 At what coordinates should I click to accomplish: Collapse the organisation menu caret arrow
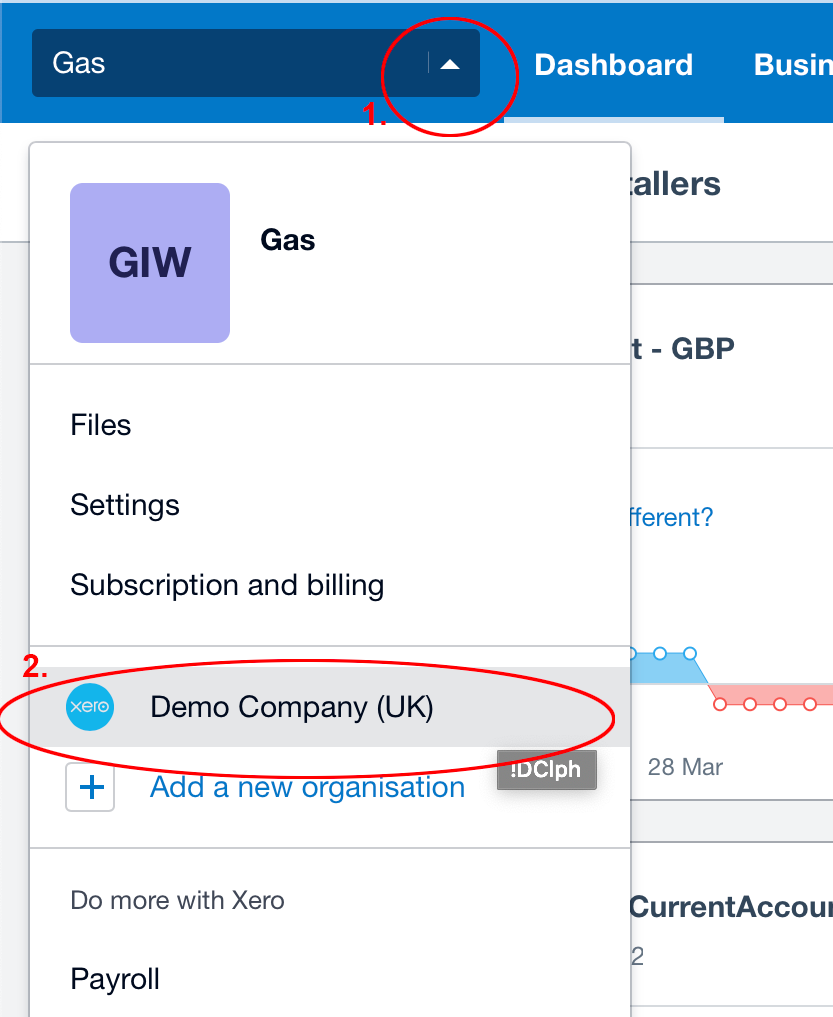tap(450, 64)
